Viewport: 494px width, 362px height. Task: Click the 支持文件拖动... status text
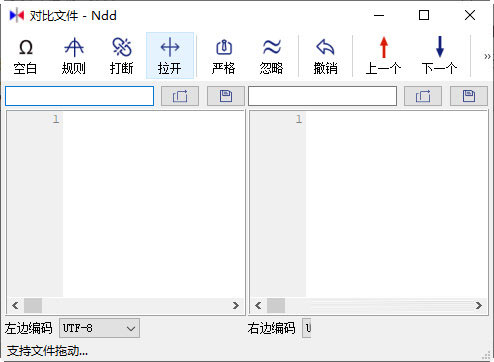pyautogui.click(x=47, y=351)
